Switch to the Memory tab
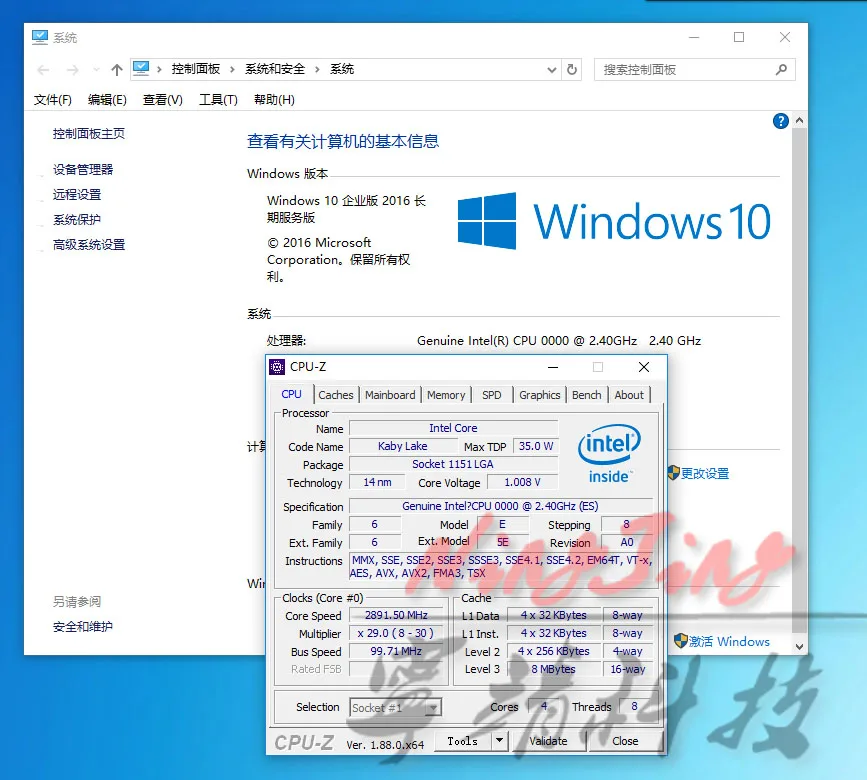The image size is (867, 780). coord(446,395)
